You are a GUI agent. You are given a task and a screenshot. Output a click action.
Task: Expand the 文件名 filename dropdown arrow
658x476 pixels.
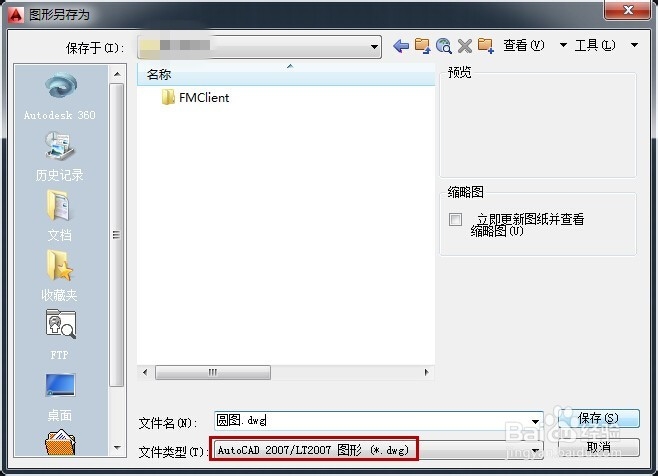tap(535, 421)
